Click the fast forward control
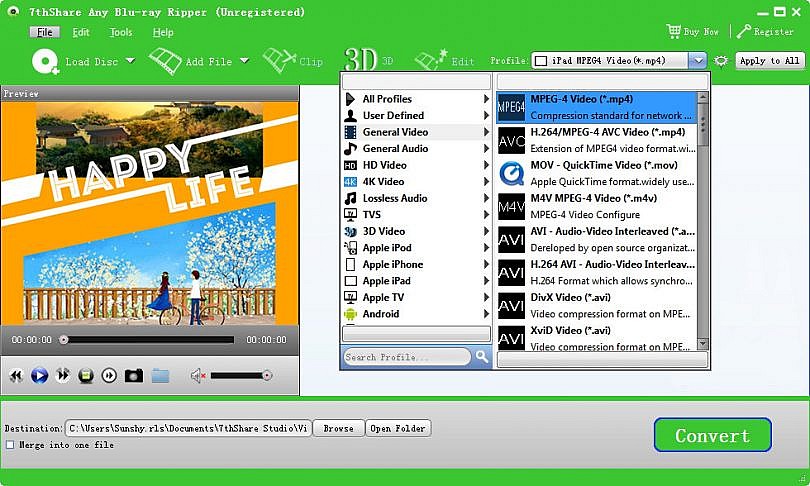 coord(63,375)
